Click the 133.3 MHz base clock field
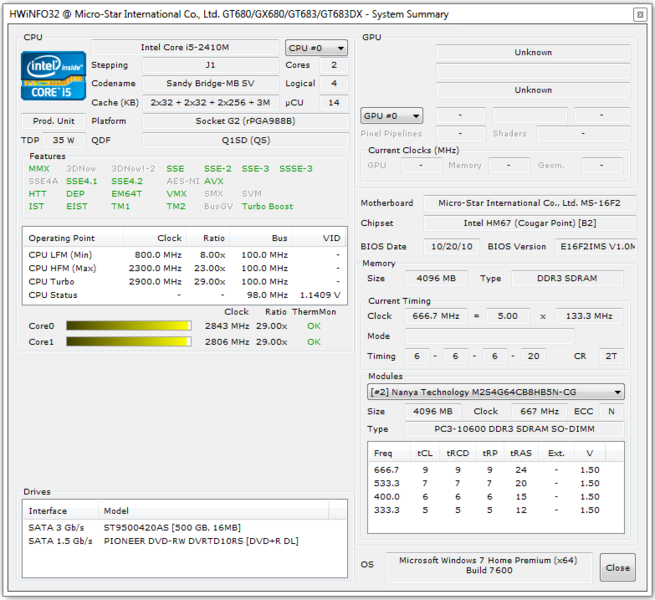 coord(589,316)
